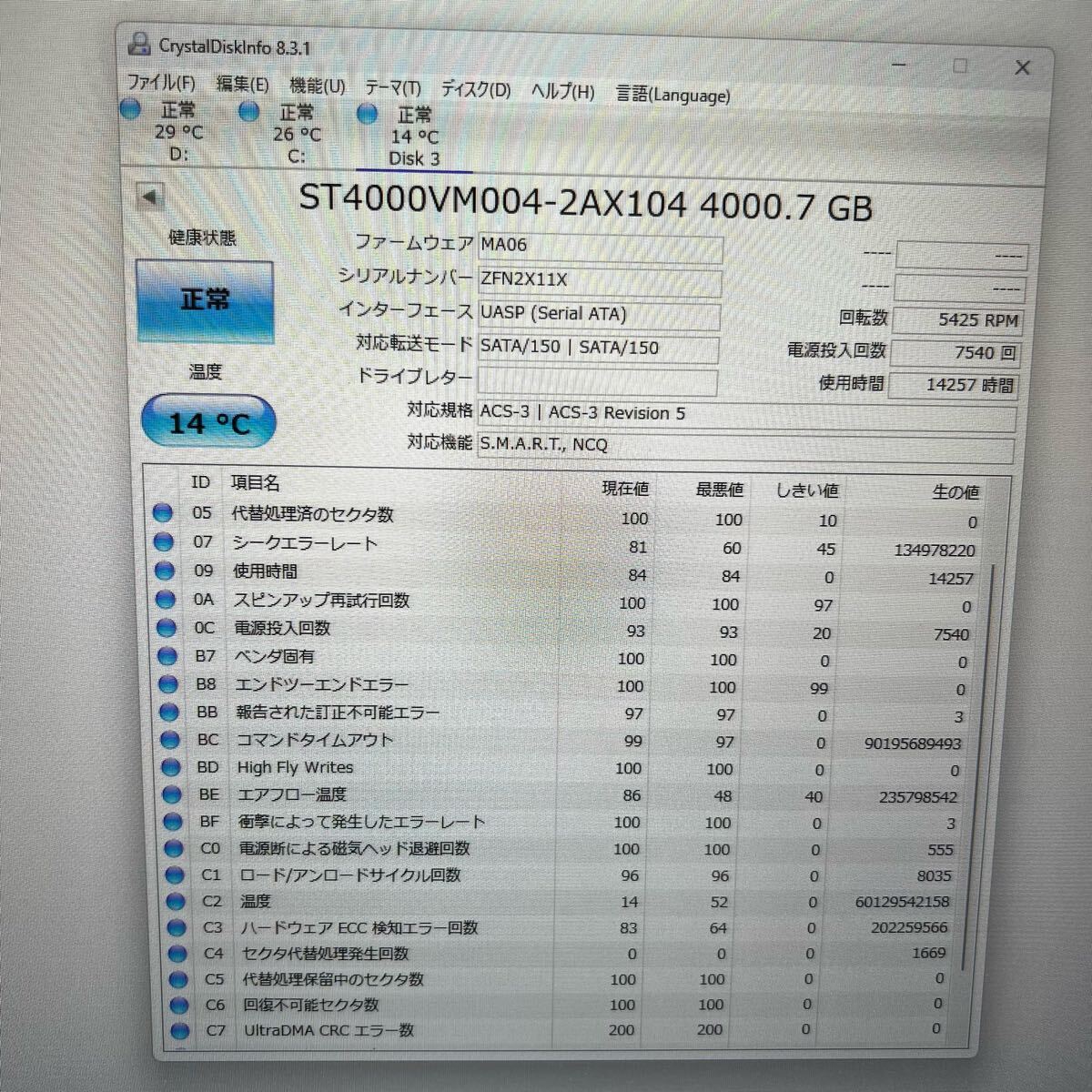Open the 編集(E) menu
This screenshot has height=1092, width=1092.
pyautogui.click(x=242, y=85)
